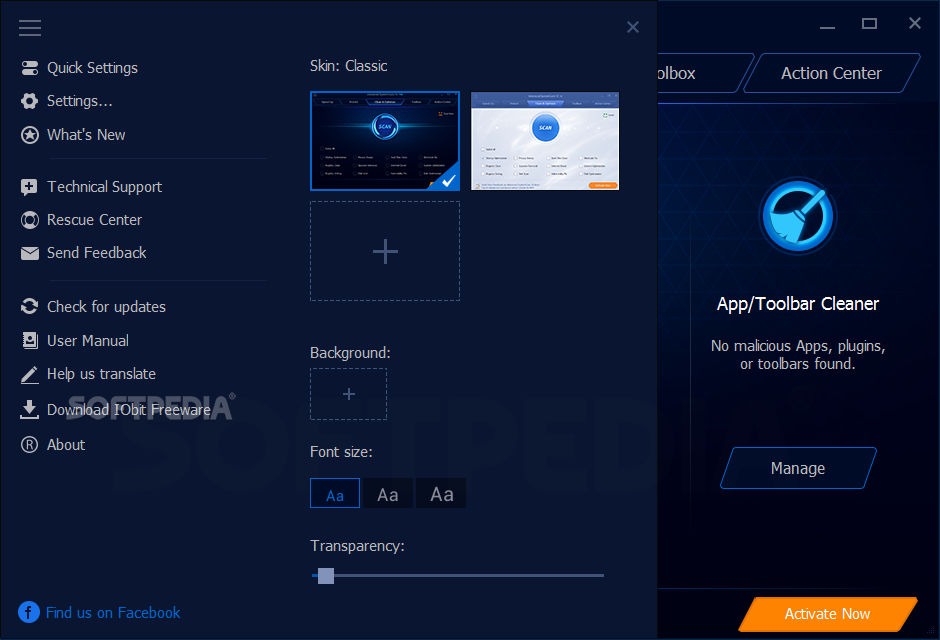Maximize the main application window

point(869,24)
